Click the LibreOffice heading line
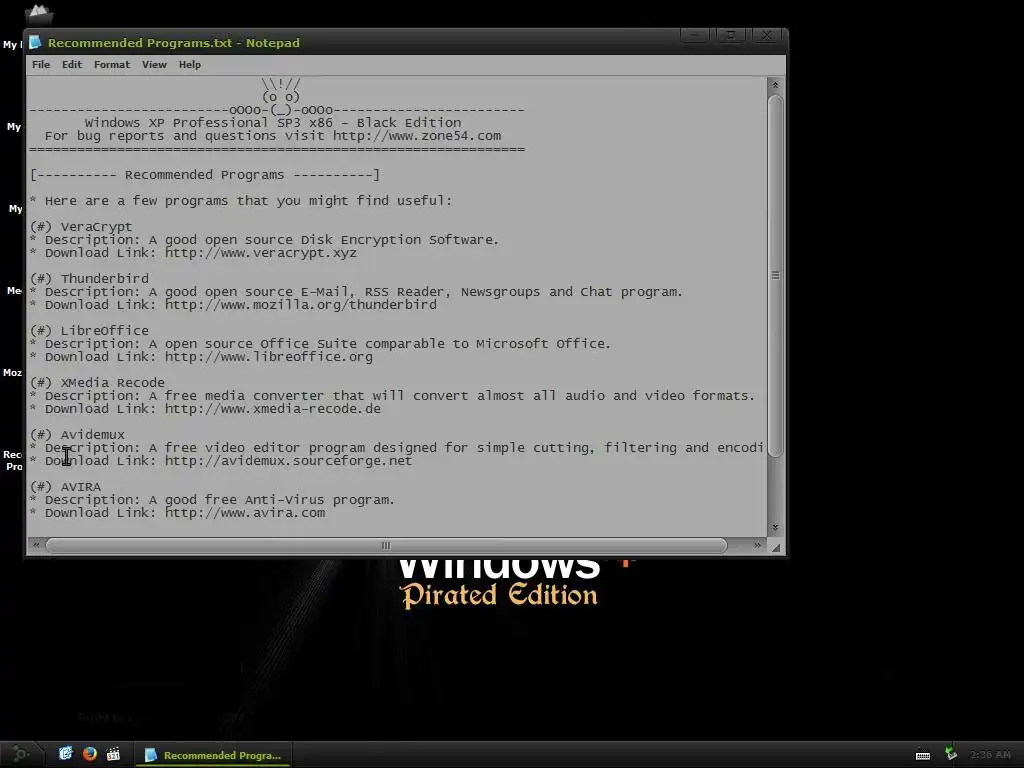Image resolution: width=1024 pixels, height=768 pixels. [x=89, y=330]
